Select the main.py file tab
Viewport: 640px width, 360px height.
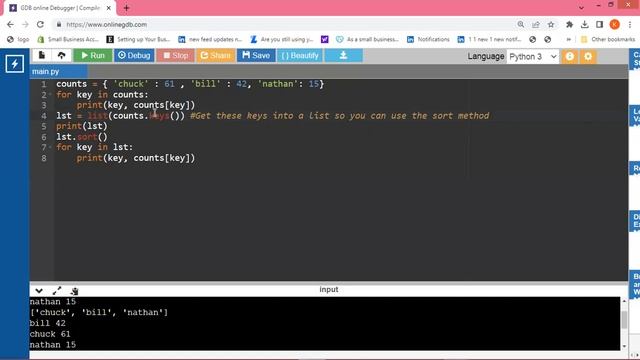tap(58, 71)
